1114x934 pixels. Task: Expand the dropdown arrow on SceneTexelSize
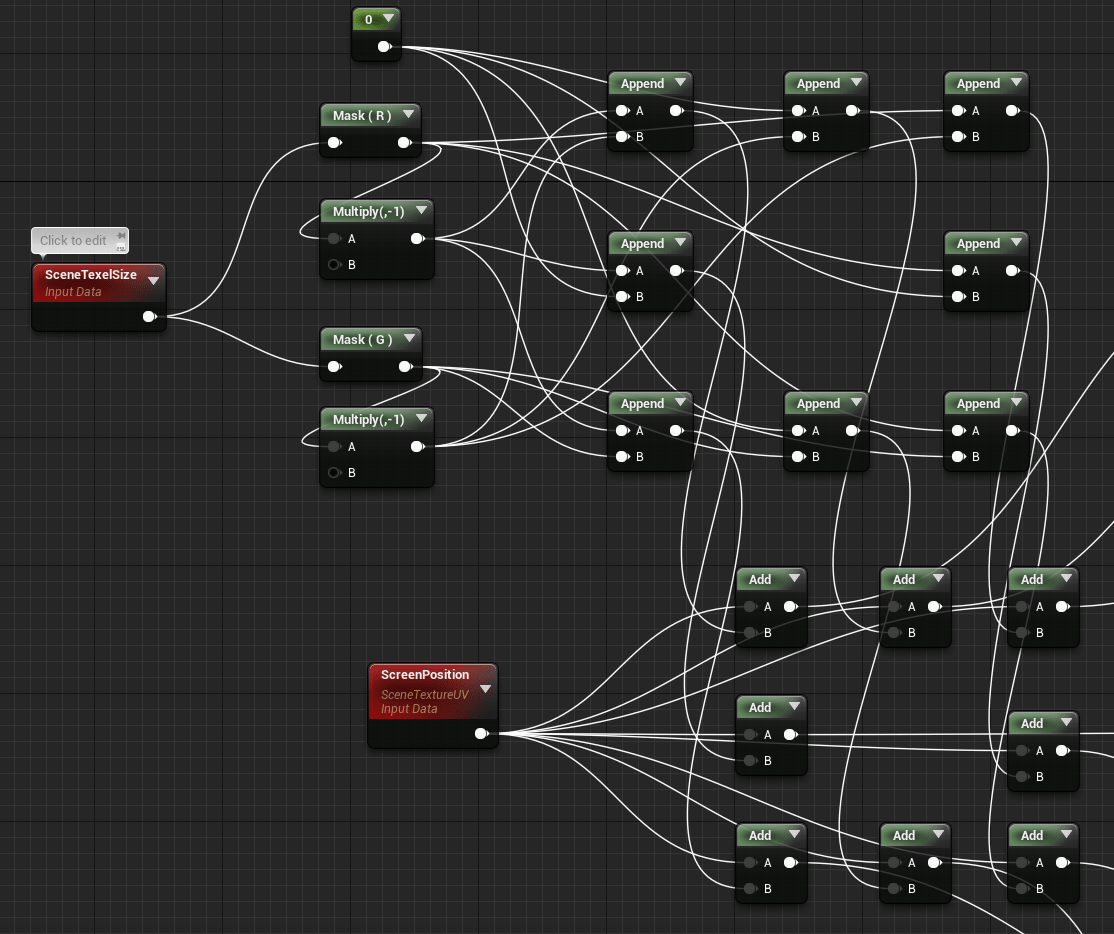[154, 280]
